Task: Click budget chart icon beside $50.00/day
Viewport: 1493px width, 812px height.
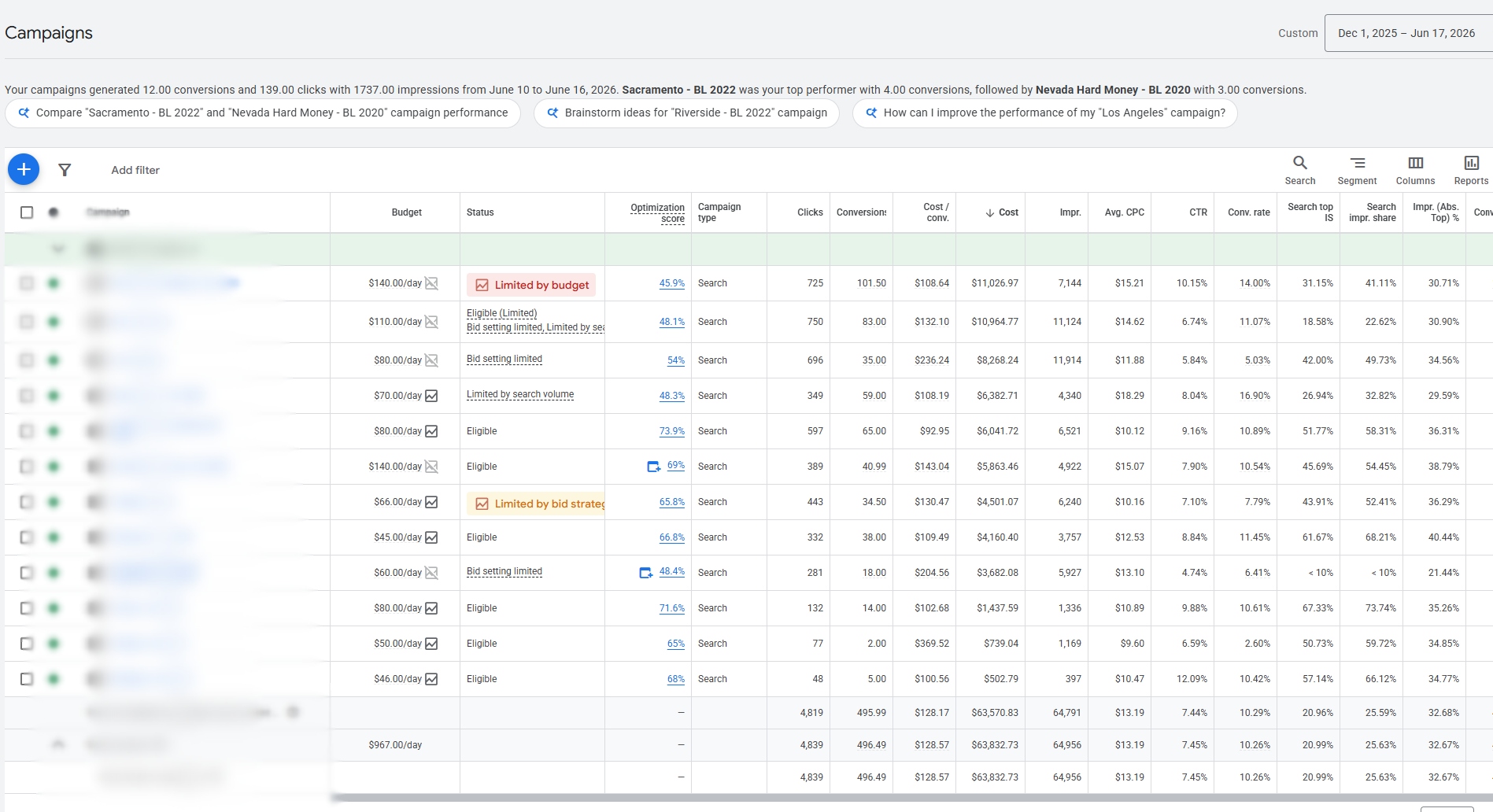Action: 431,644
